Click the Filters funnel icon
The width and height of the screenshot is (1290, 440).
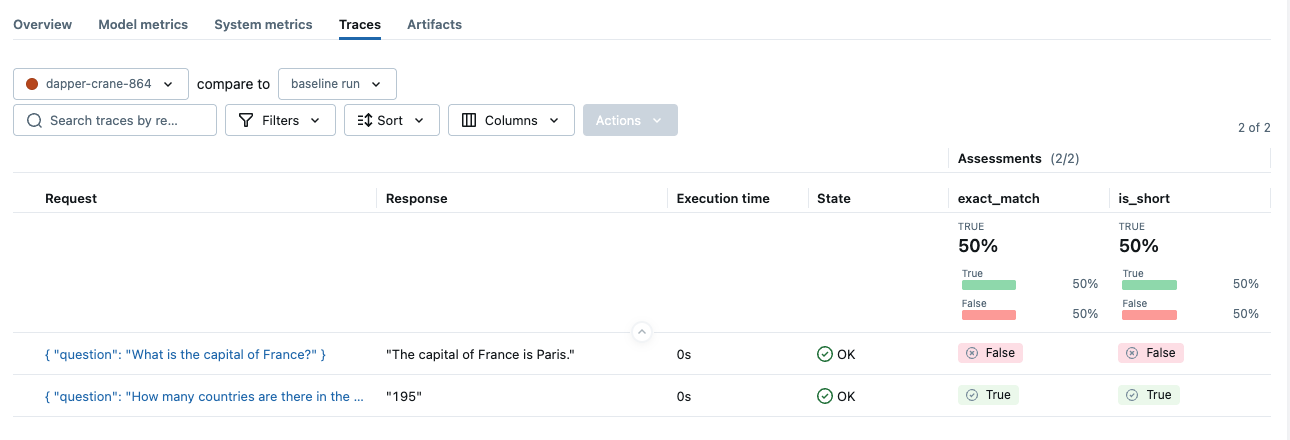[x=246, y=121]
